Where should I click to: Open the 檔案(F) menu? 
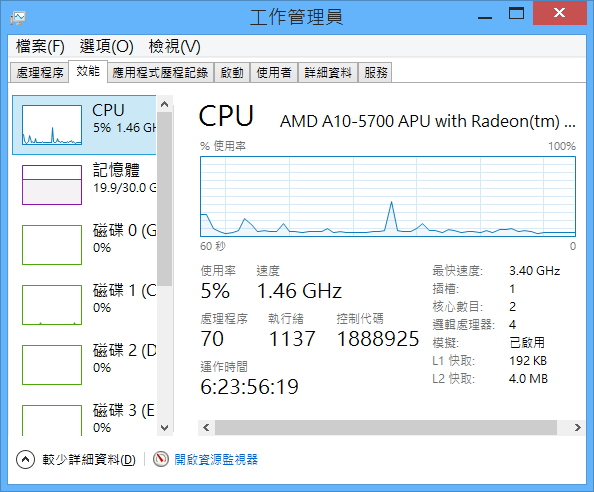(x=40, y=47)
